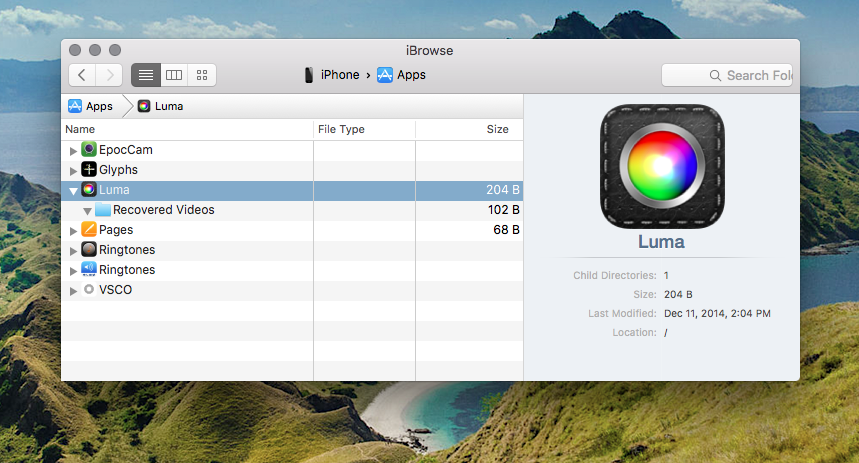Screen dimensions: 859x463
Task: Click the Child Directories value 1
Action: tap(666, 276)
